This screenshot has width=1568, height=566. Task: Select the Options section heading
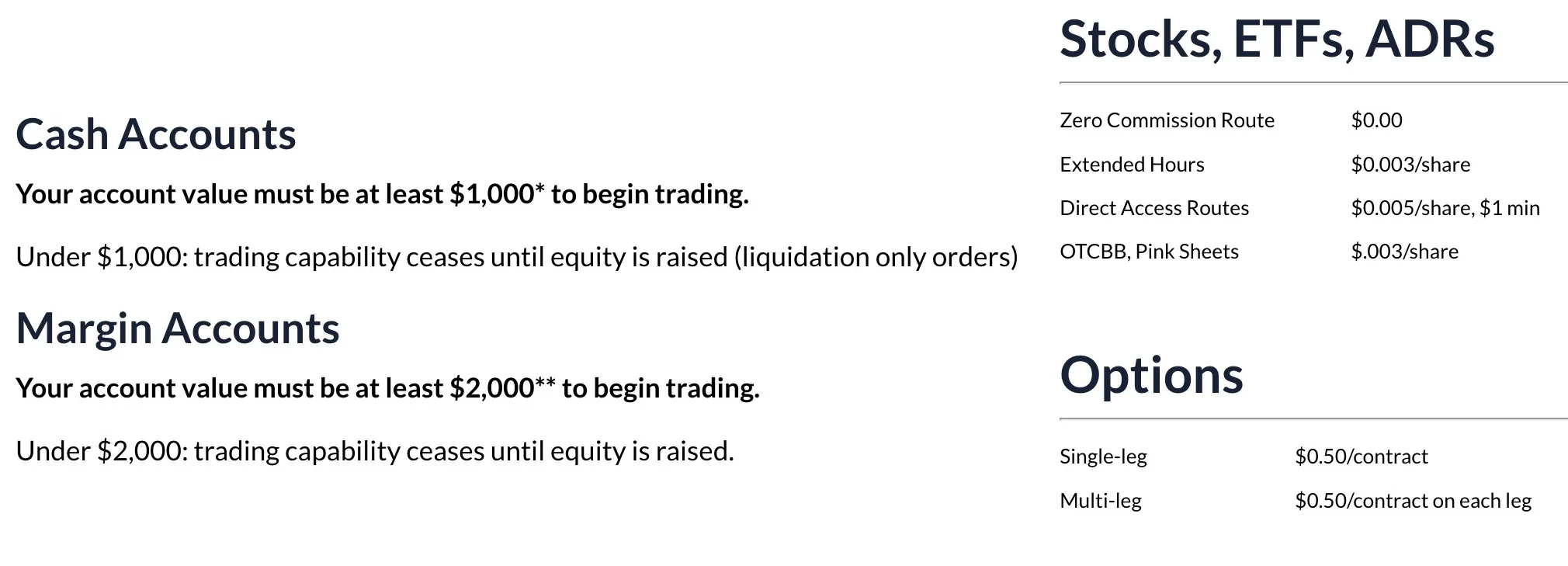[1151, 375]
